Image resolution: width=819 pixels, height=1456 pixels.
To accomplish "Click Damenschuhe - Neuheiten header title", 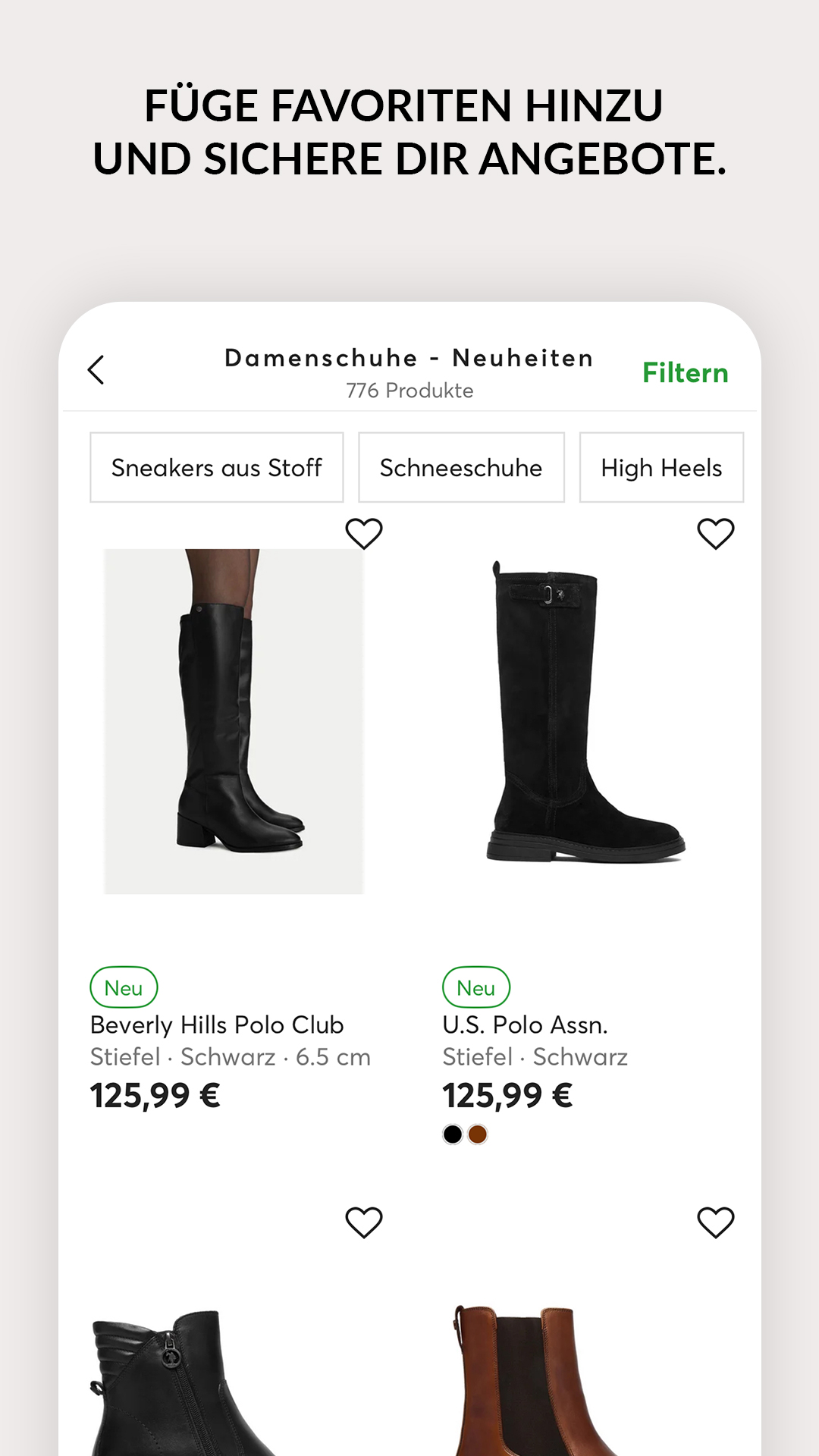I will [x=409, y=358].
